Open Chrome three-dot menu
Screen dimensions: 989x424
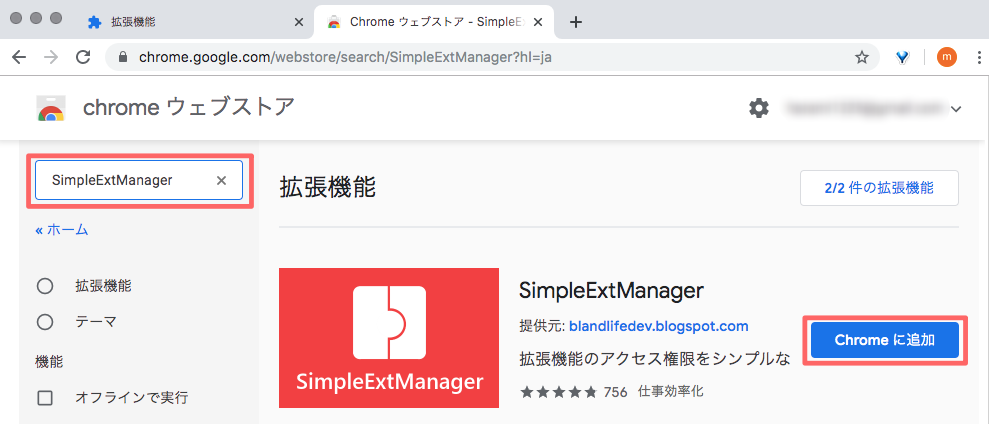980,58
